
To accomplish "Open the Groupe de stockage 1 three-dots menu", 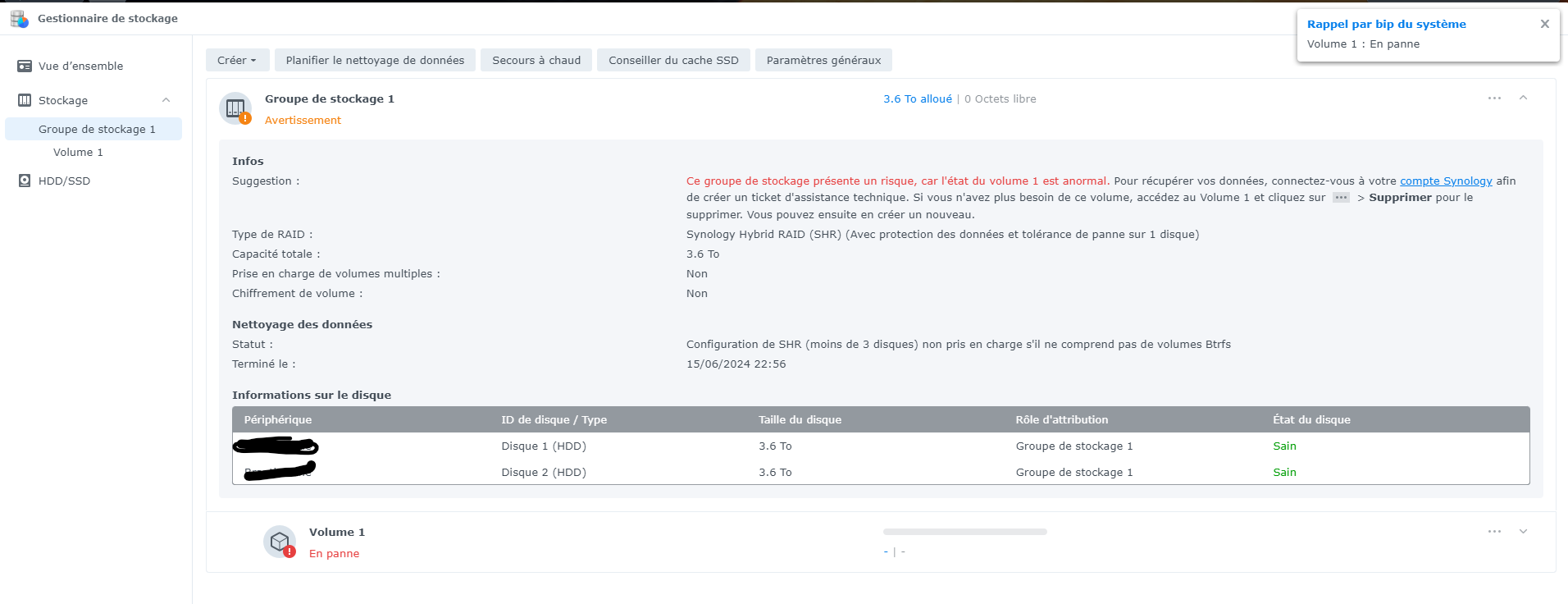I will coord(1494,98).
